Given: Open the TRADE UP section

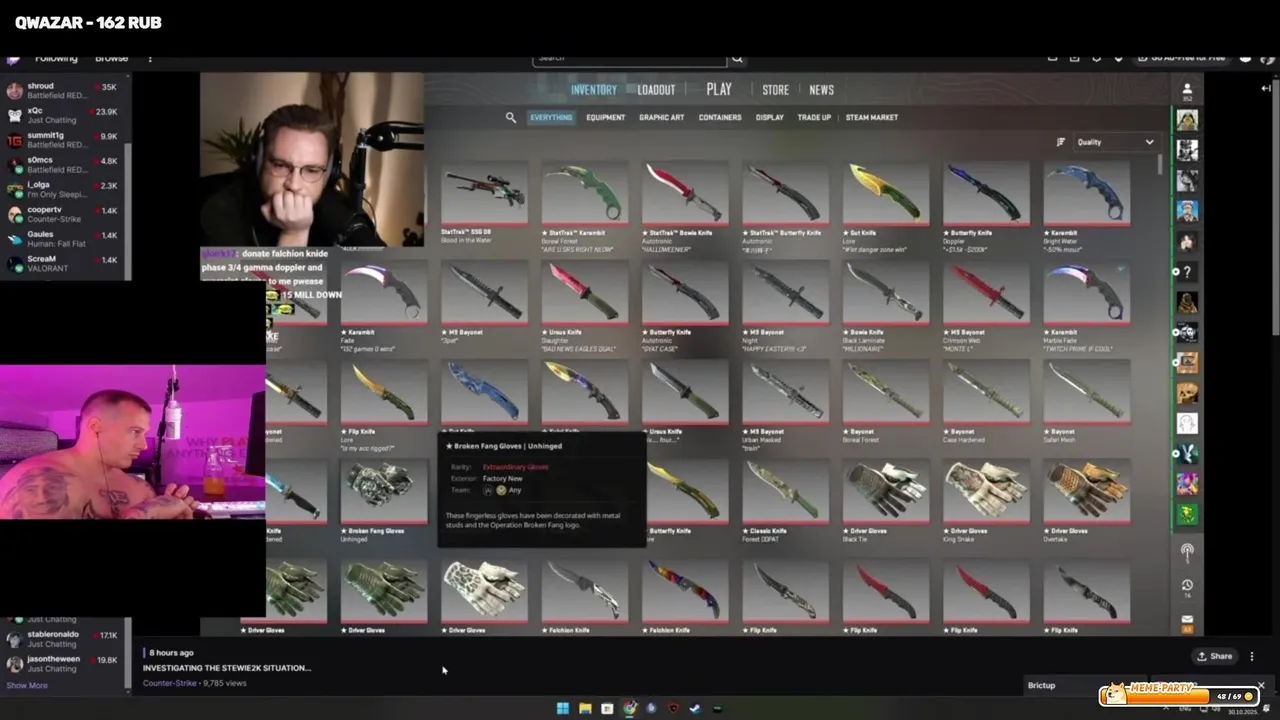Looking at the screenshot, I should [x=814, y=117].
